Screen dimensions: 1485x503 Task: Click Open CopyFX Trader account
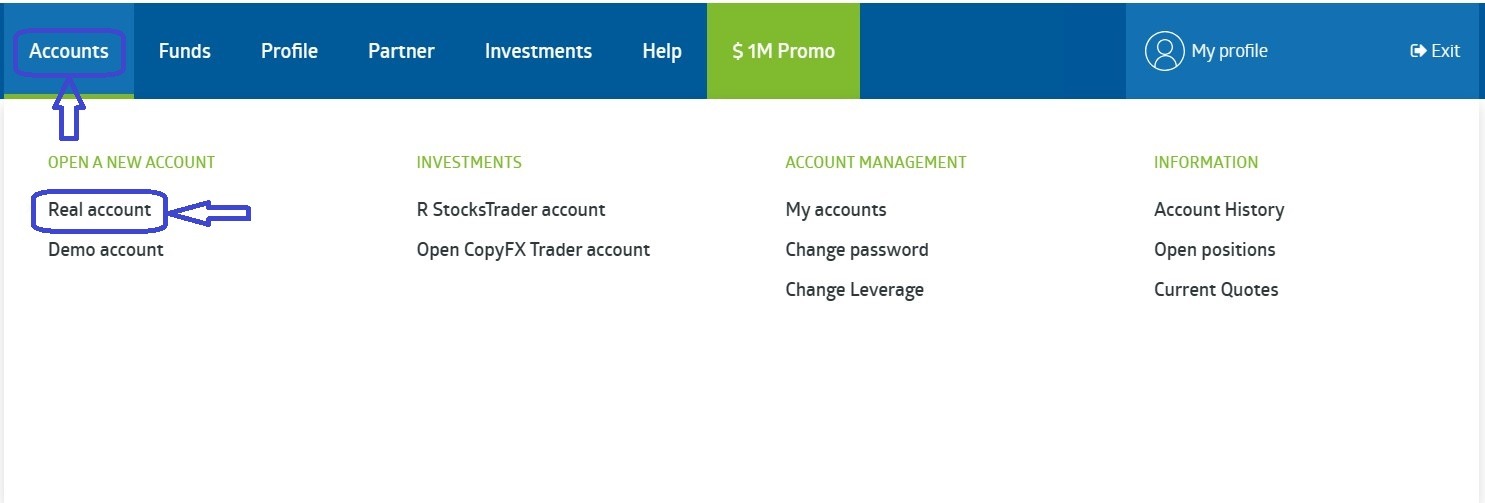[533, 250]
